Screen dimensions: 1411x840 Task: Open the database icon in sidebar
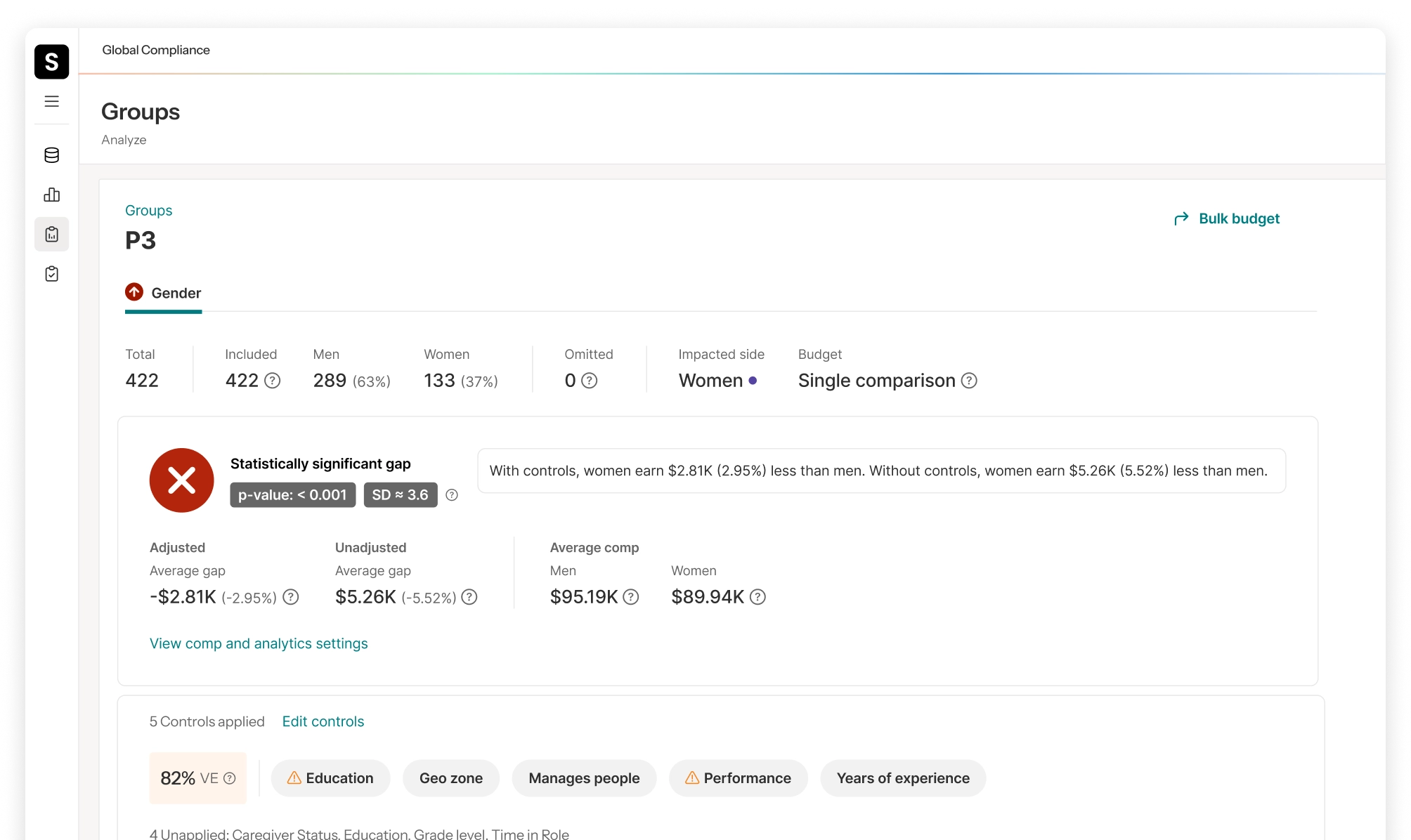coord(52,155)
